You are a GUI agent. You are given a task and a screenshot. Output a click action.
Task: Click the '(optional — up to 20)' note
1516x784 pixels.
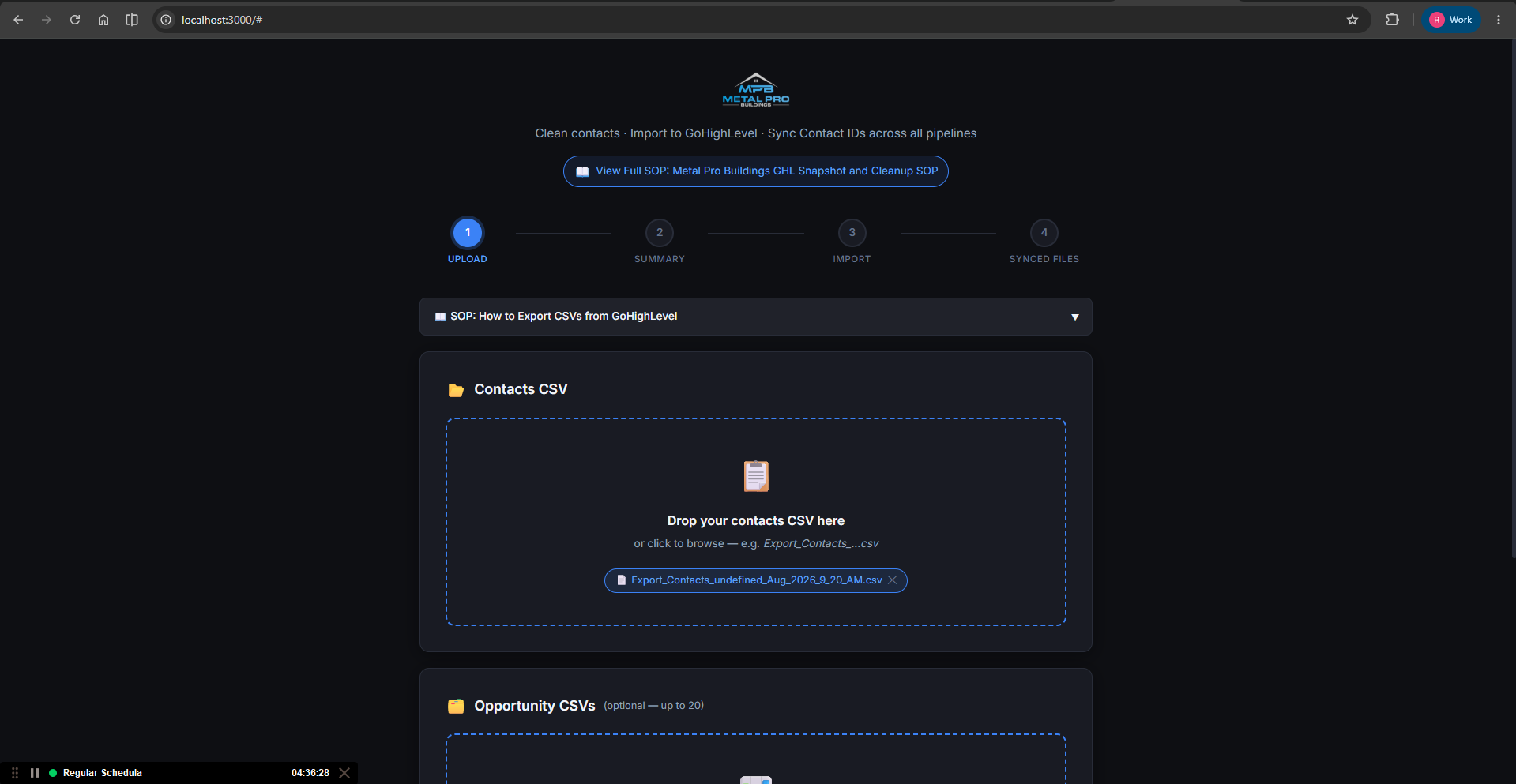(x=654, y=706)
